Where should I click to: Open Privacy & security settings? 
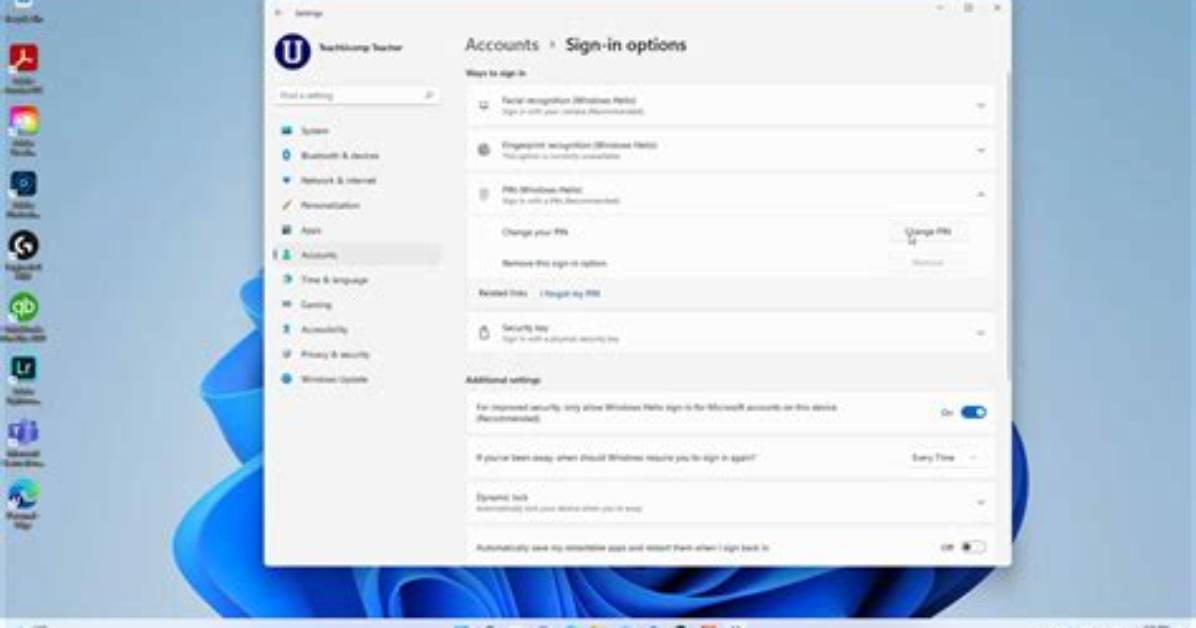coord(357,354)
